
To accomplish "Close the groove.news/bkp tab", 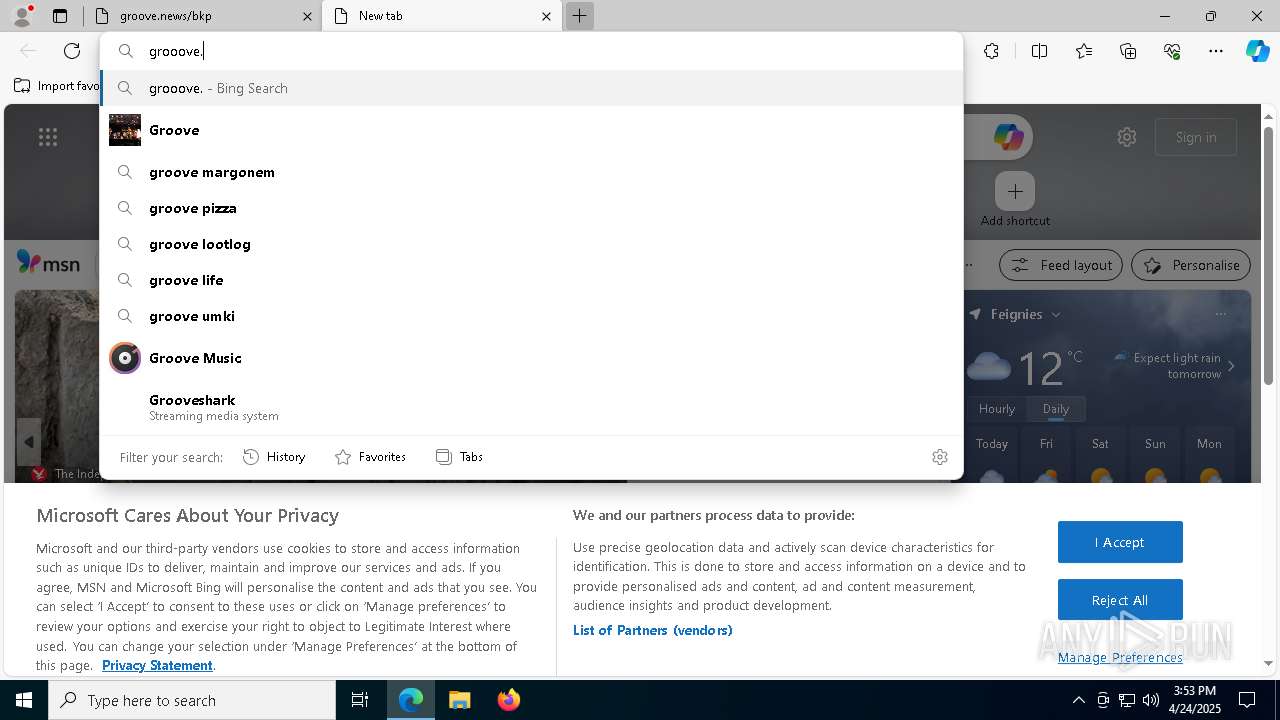I will tap(307, 16).
